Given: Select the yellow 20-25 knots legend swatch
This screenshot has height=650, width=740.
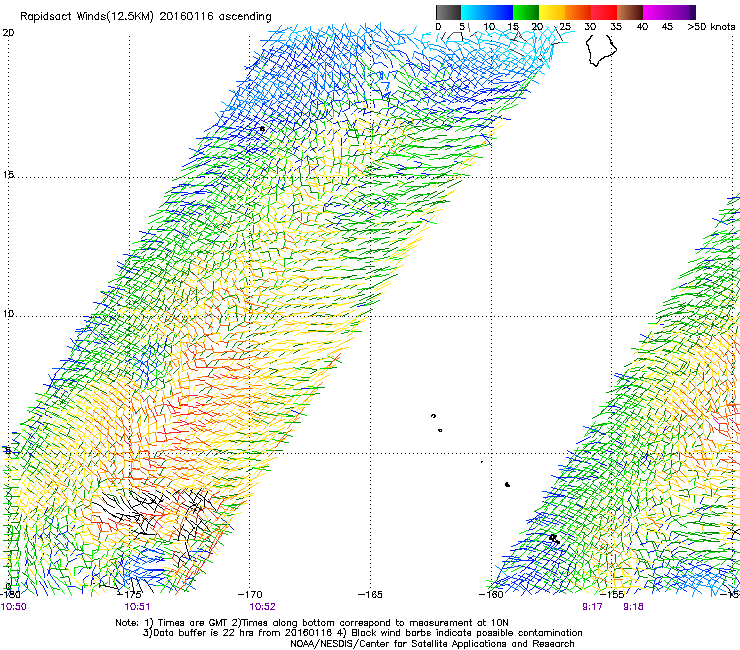Looking at the screenshot, I should tap(552, 12).
